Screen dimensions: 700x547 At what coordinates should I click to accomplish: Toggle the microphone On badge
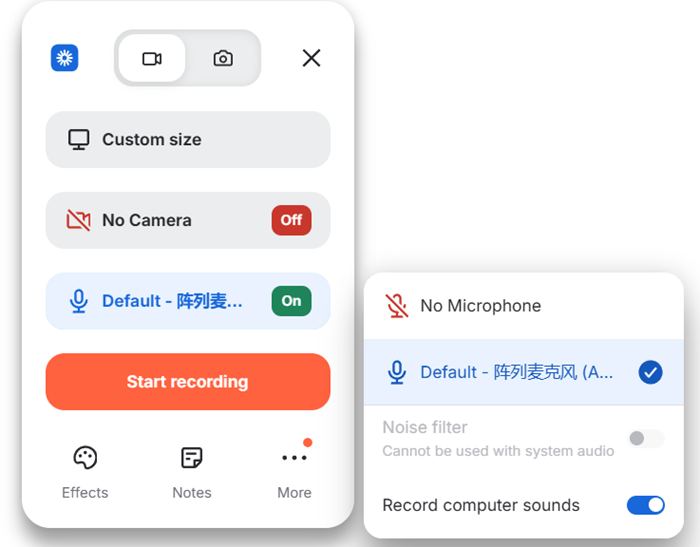[292, 301]
